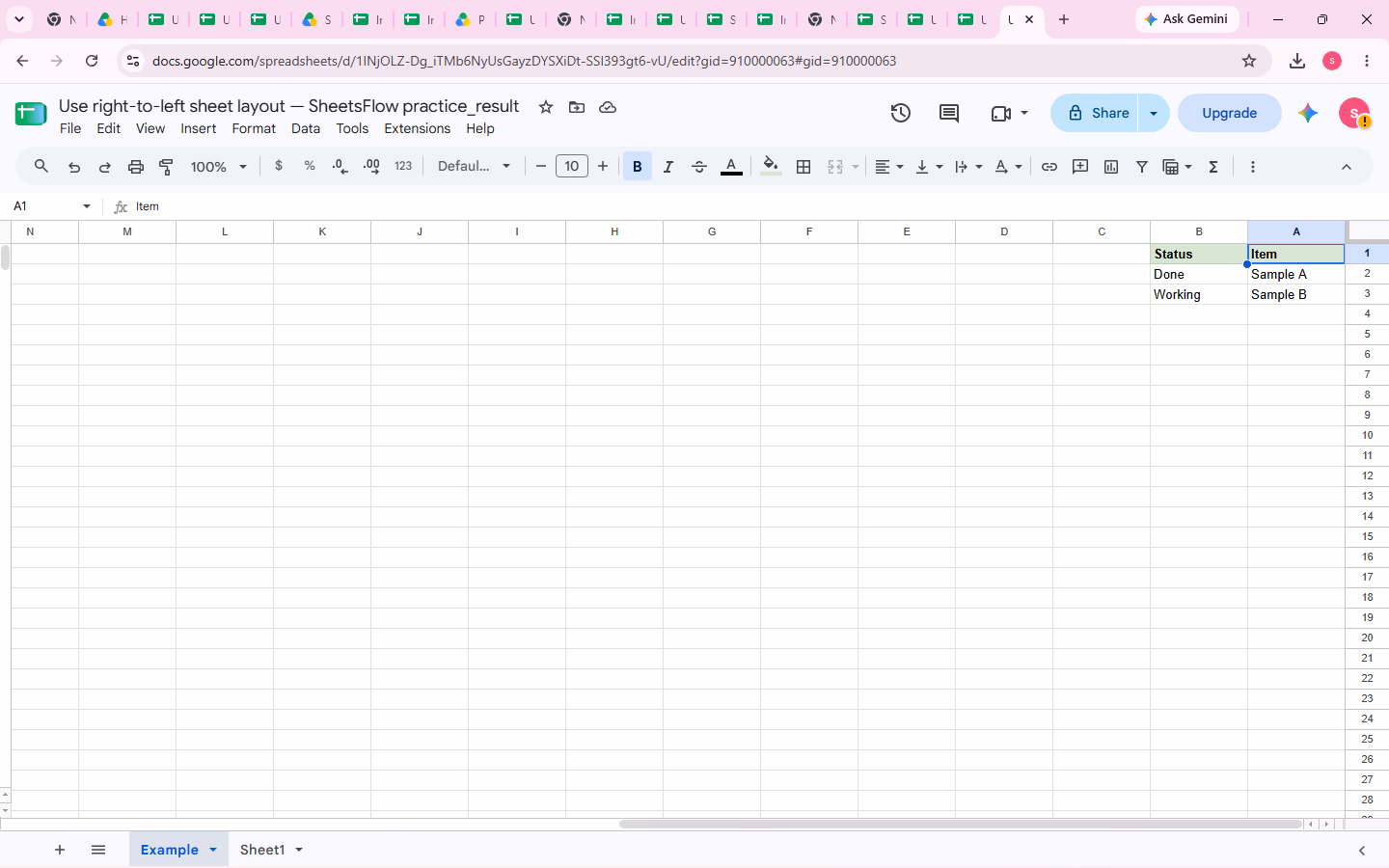This screenshot has width=1389, height=868.
Task: Switch to the Sheet1 tab
Action: (x=262, y=850)
